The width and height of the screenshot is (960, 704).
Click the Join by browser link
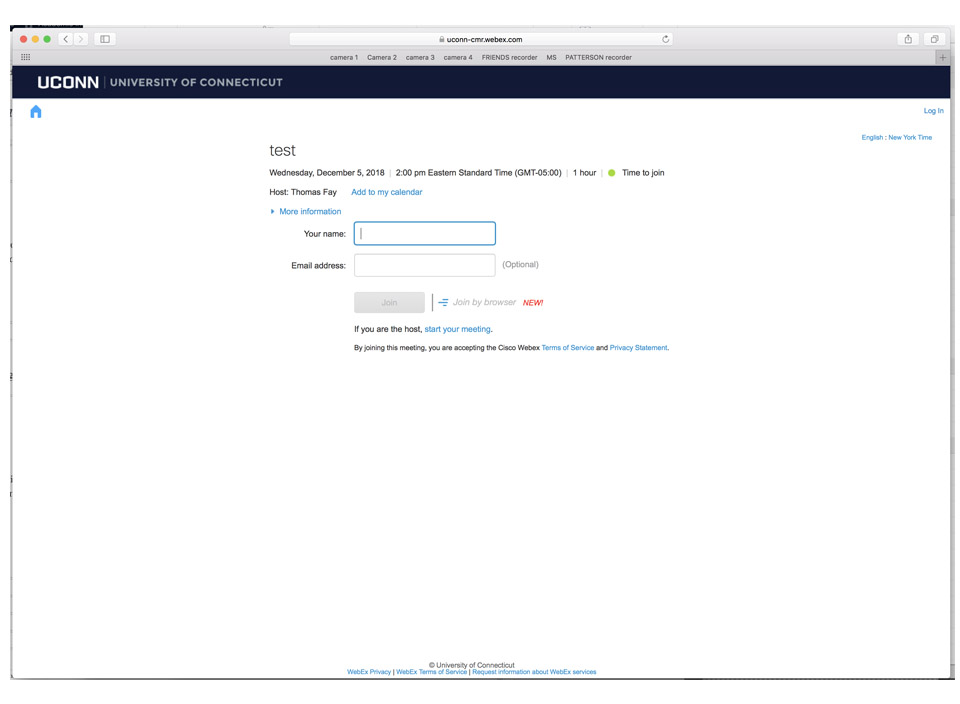pyautogui.click(x=484, y=302)
